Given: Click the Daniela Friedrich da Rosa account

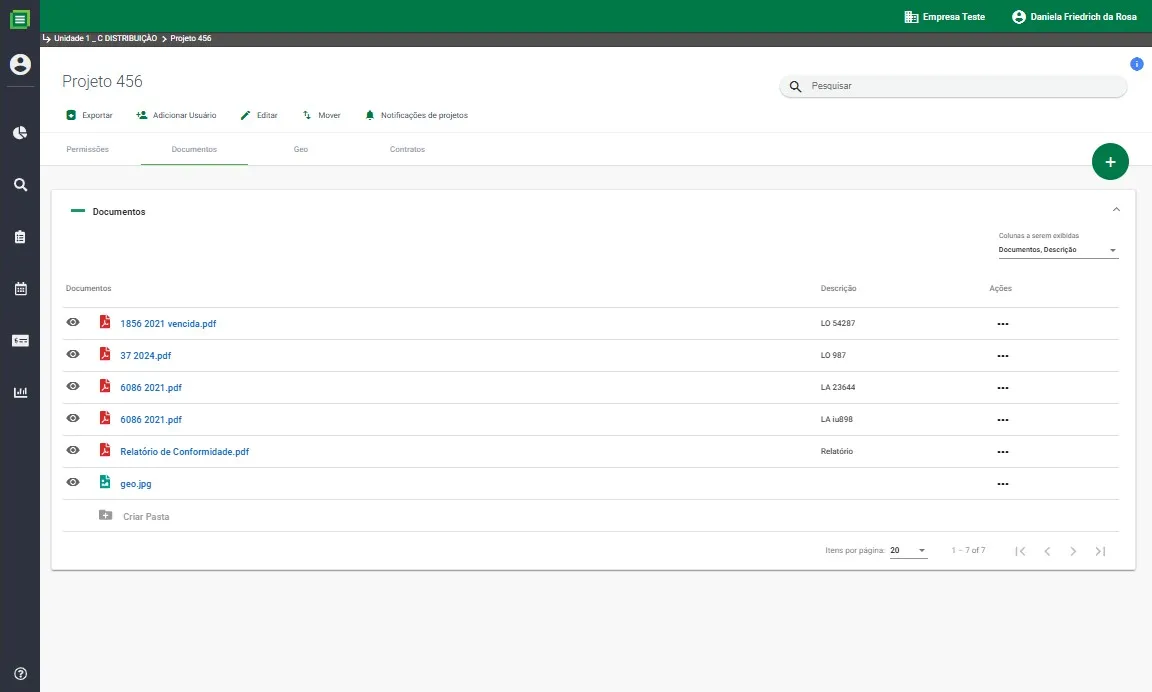Looking at the screenshot, I should click(1074, 17).
